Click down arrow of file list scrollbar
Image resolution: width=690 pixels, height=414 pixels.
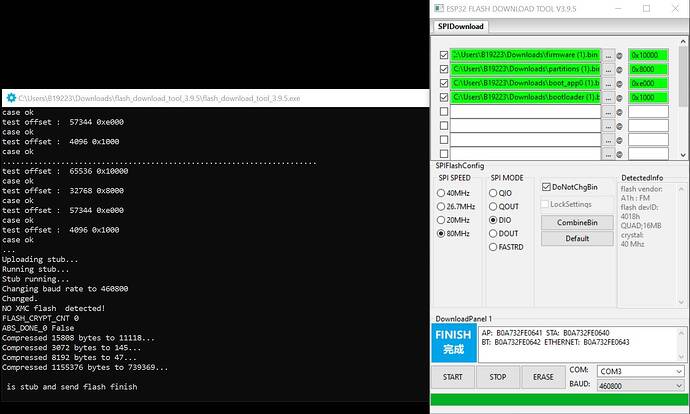pyautogui.click(x=683, y=154)
